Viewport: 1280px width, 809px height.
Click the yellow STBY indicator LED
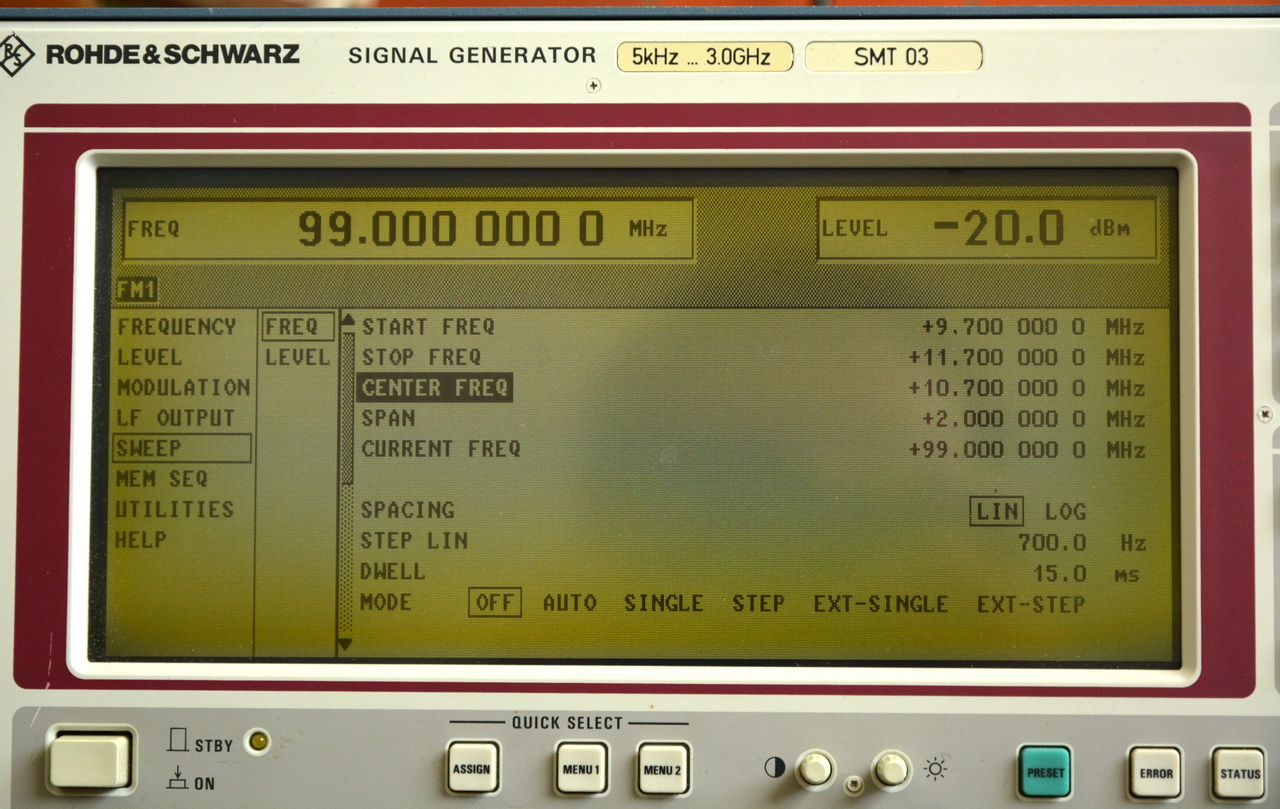coord(258,741)
